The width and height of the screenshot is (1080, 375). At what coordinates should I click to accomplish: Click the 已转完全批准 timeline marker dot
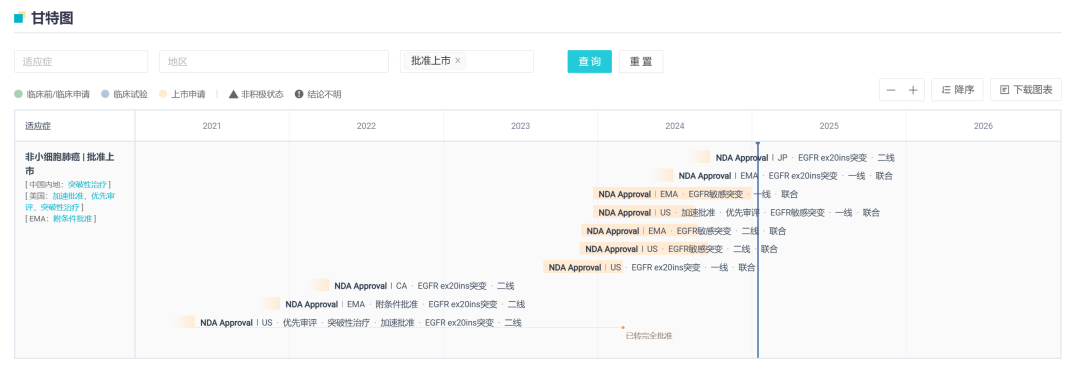coord(623,327)
